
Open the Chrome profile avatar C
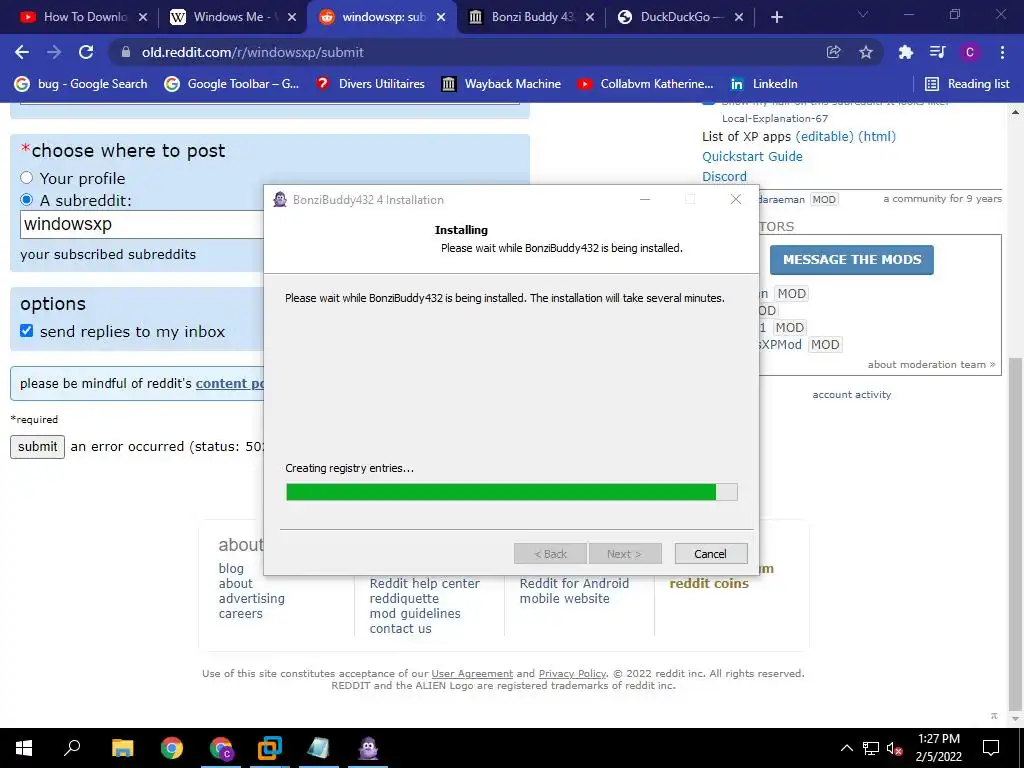point(970,52)
